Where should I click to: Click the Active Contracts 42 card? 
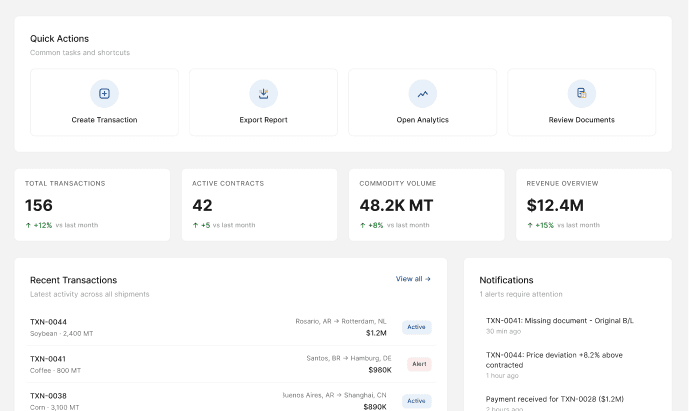click(259, 205)
